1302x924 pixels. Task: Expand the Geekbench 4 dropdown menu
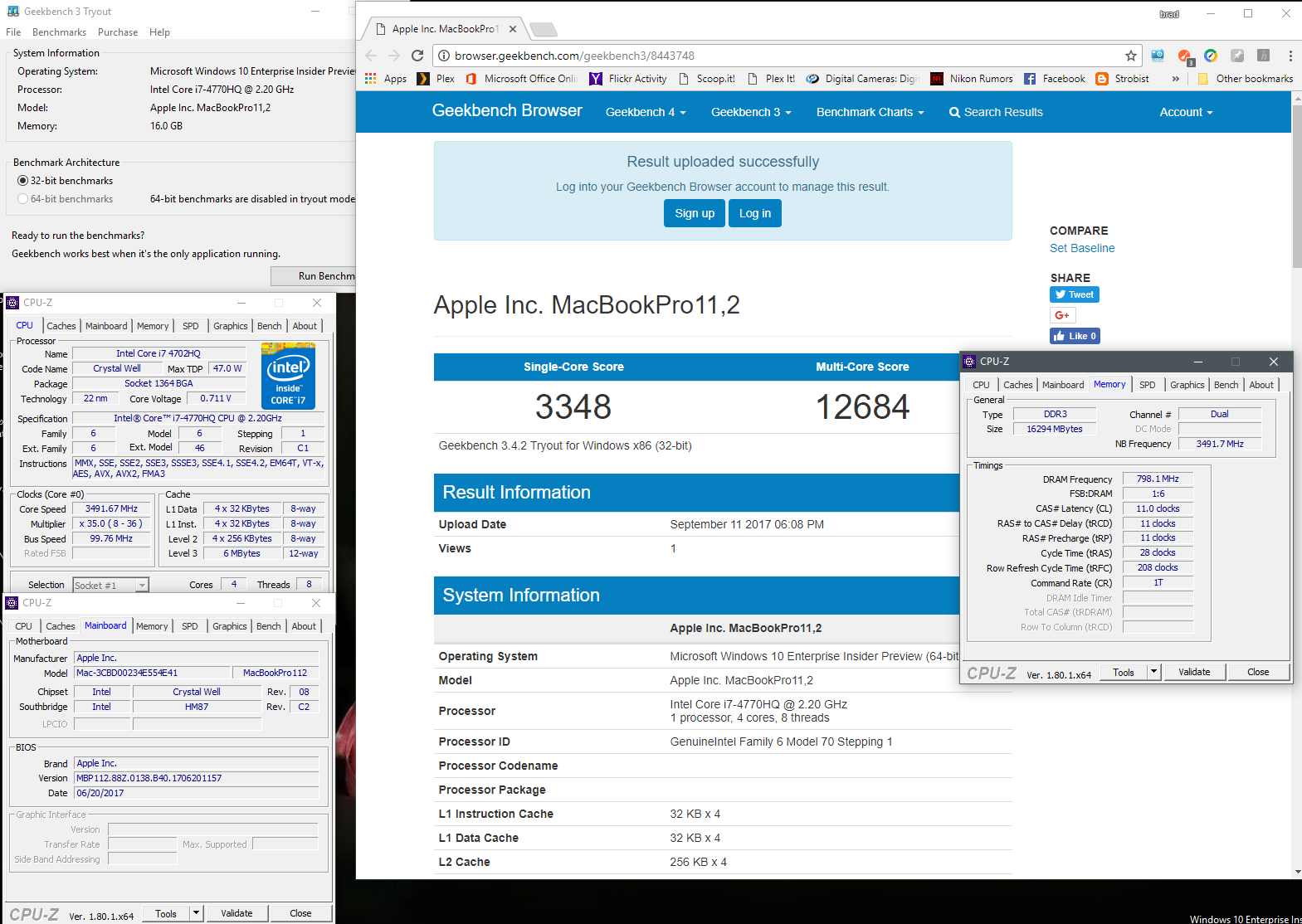click(x=646, y=112)
